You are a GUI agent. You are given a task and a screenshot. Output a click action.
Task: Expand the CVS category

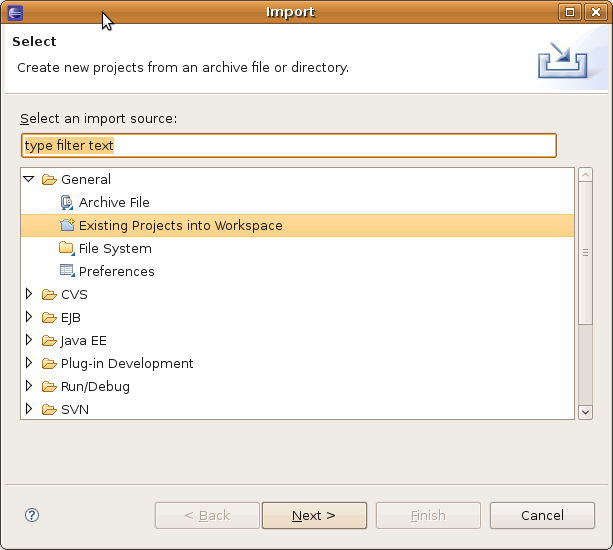click(x=29, y=294)
